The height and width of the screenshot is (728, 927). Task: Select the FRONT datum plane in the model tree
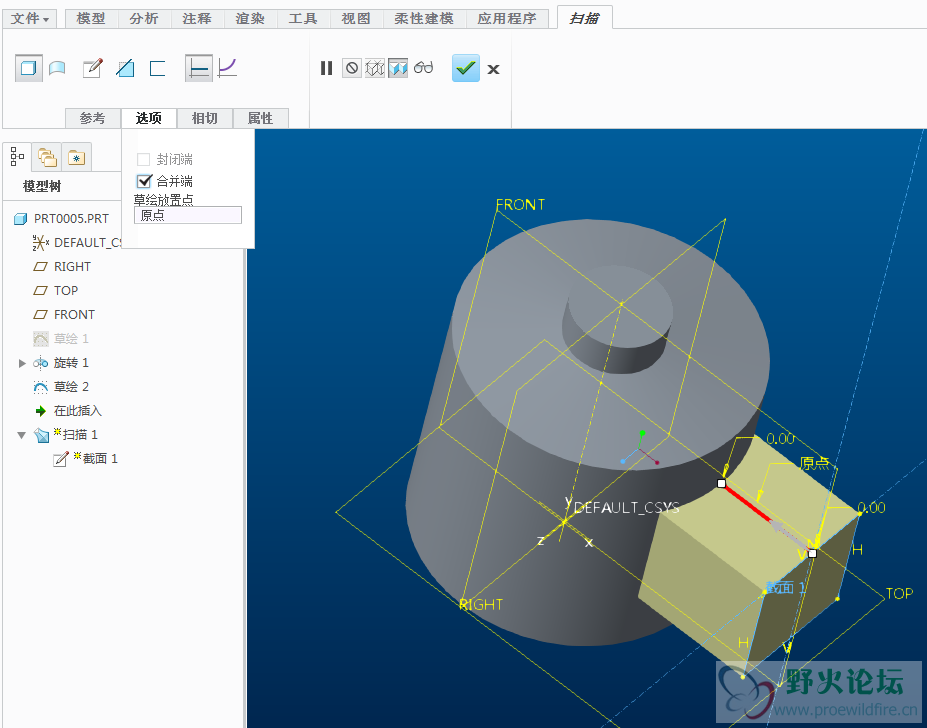[x=64, y=315]
